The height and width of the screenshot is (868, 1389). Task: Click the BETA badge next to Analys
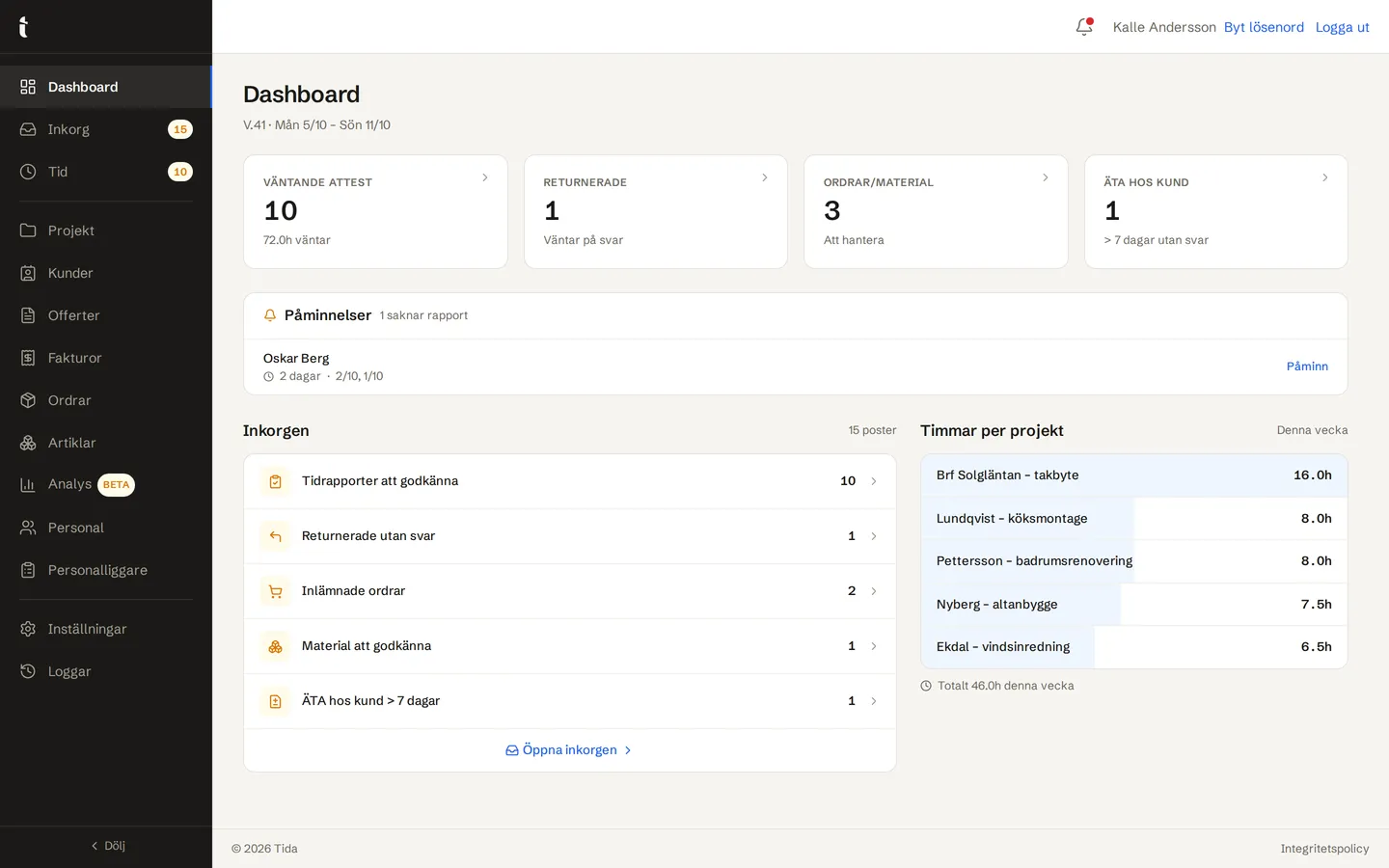coord(116,485)
